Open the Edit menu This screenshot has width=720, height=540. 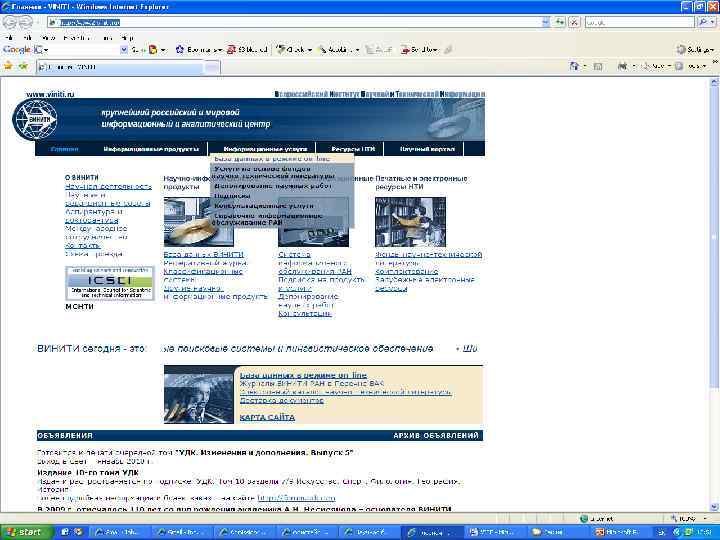[x=27, y=38]
